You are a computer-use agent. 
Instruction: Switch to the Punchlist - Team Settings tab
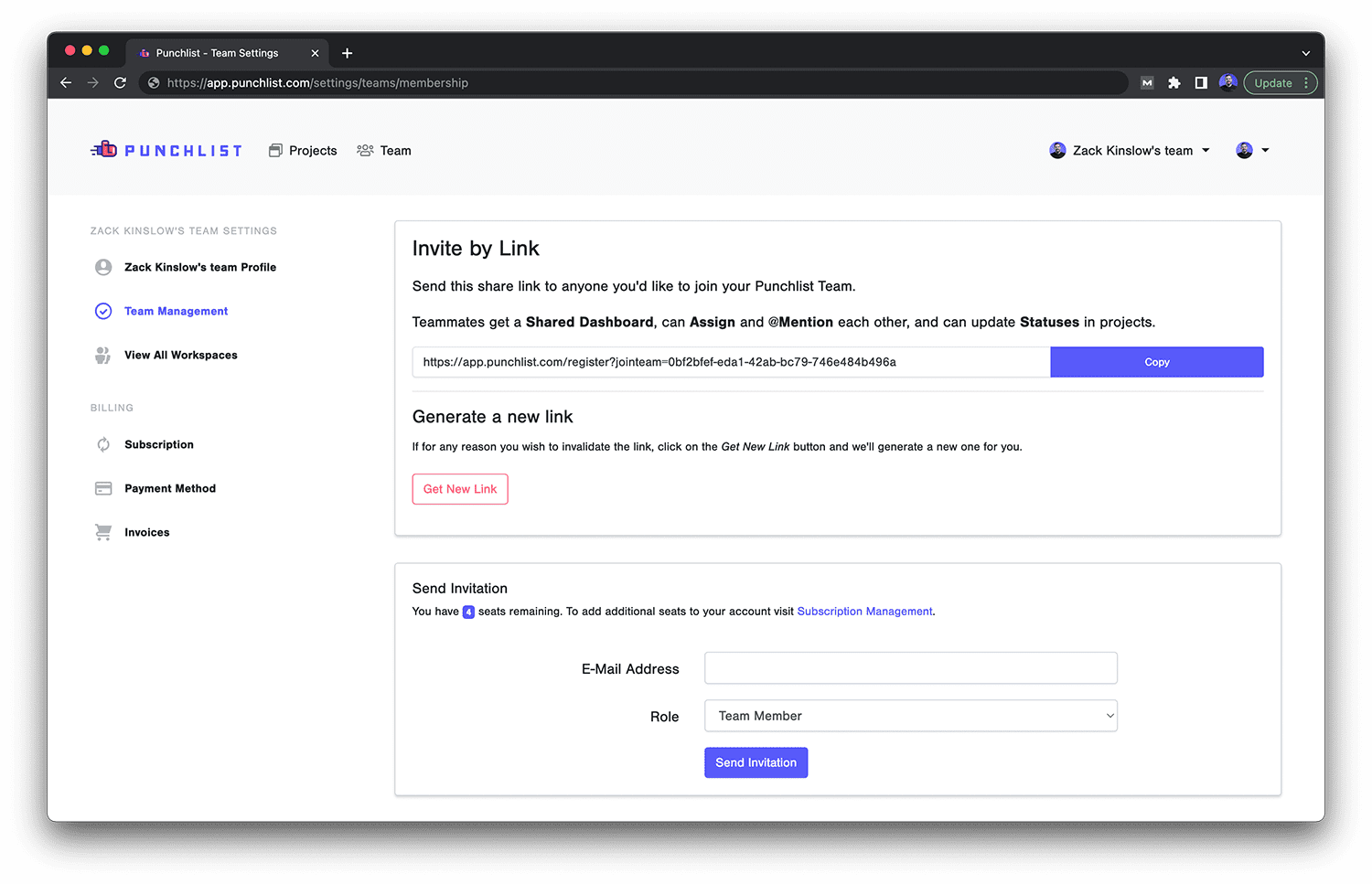[x=216, y=52]
